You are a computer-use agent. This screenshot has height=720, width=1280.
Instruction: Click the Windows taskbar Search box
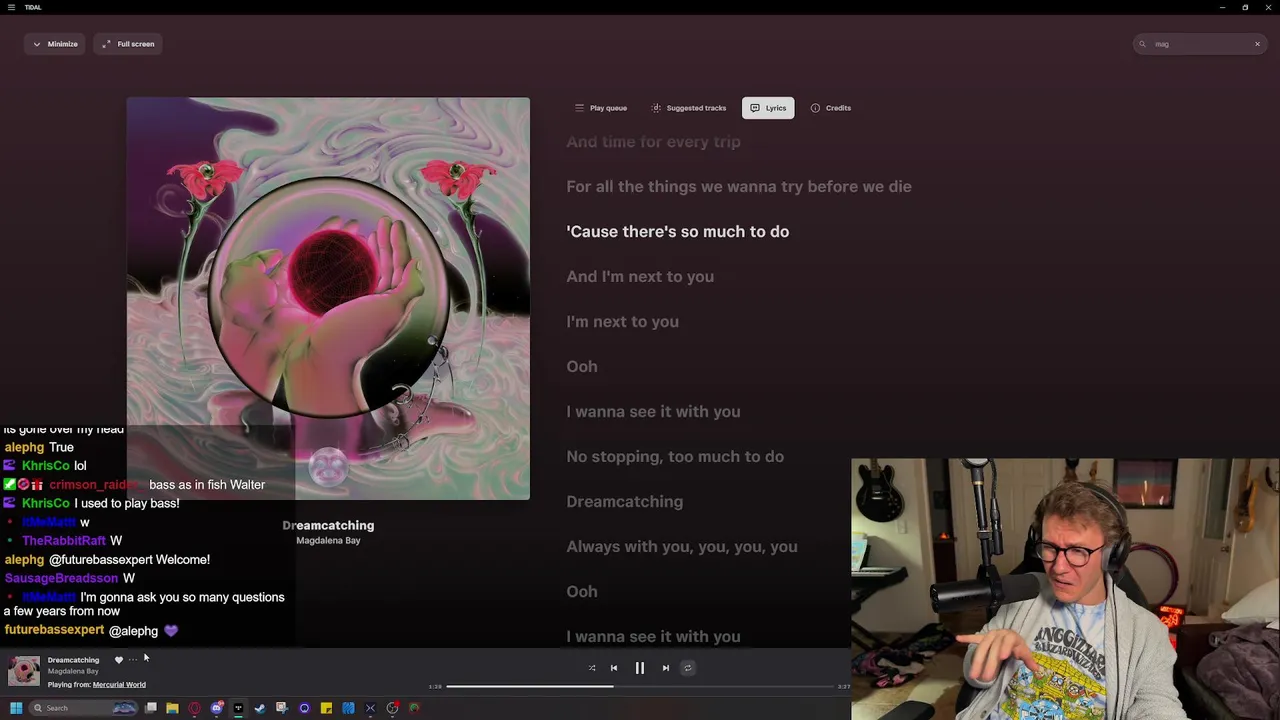point(84,708)
